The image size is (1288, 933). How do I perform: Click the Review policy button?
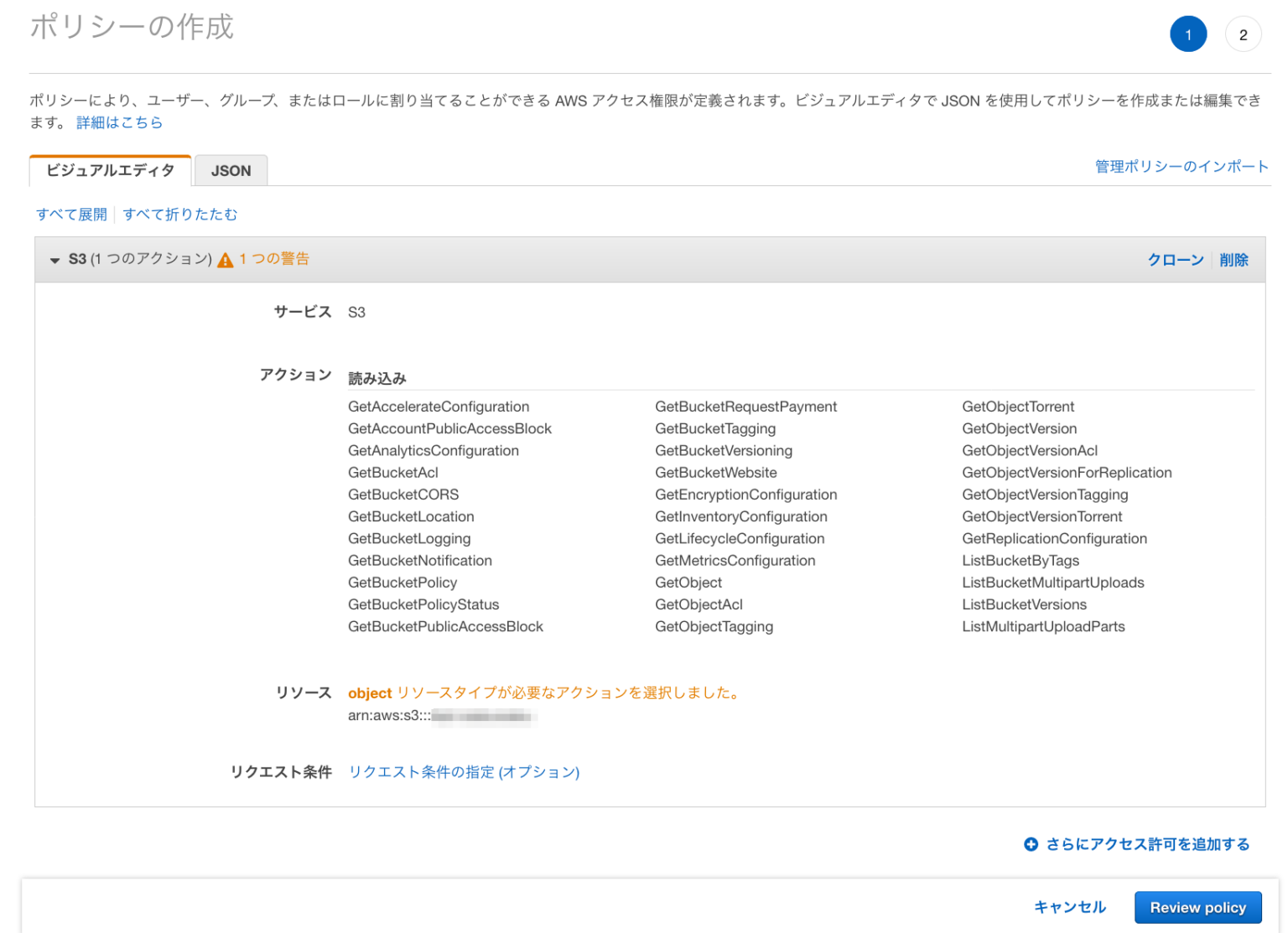[1197, 907]
